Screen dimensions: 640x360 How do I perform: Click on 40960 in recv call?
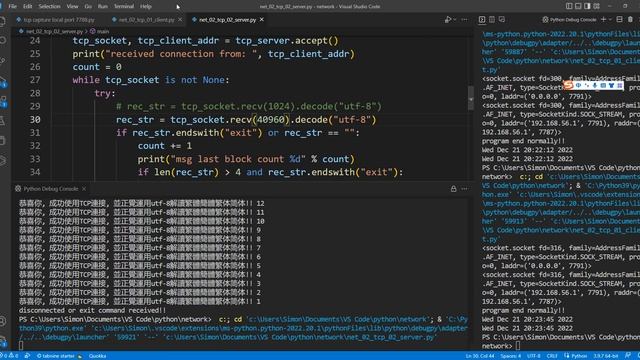271,120
